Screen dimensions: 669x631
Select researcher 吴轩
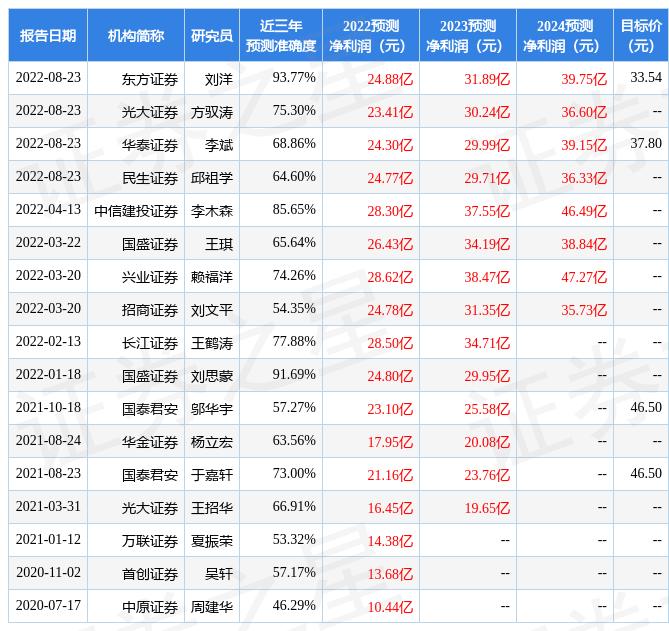click(x=219, y=574)
